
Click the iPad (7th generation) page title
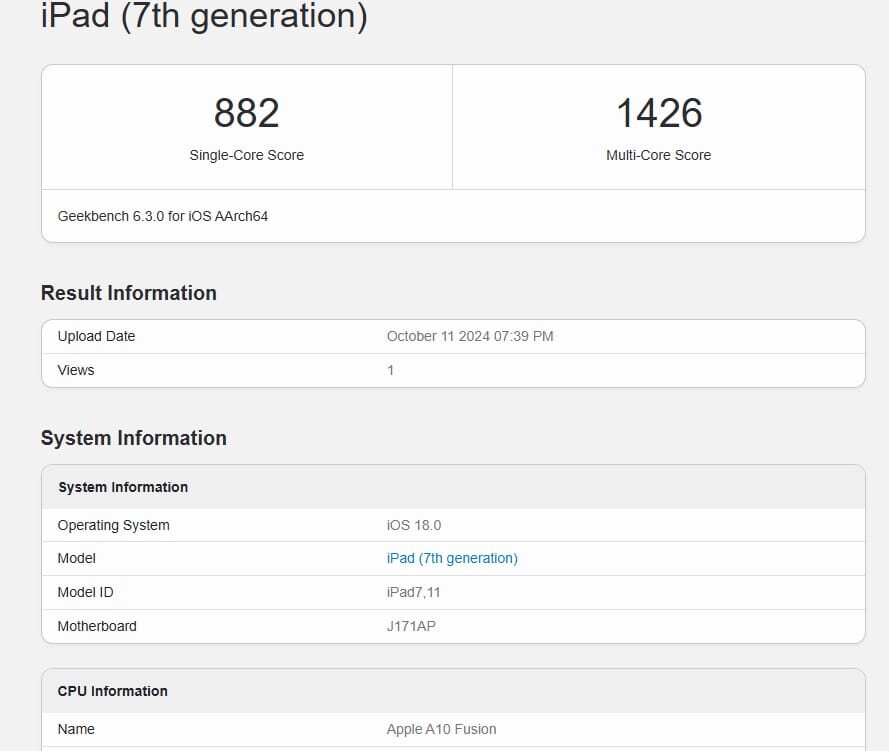click(x=204, y=16)
